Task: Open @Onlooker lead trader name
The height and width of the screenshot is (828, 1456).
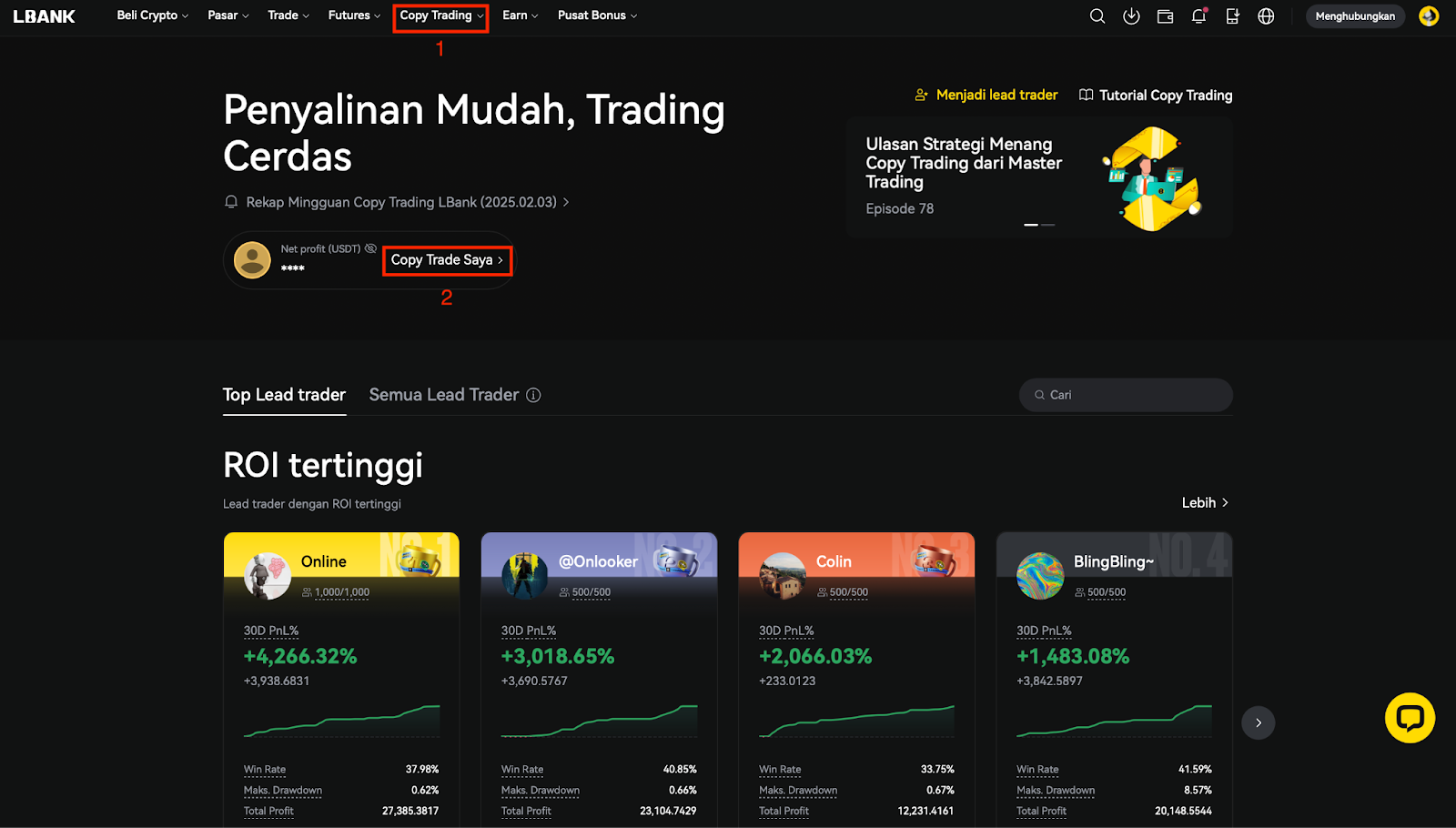Action: (598, 561)
